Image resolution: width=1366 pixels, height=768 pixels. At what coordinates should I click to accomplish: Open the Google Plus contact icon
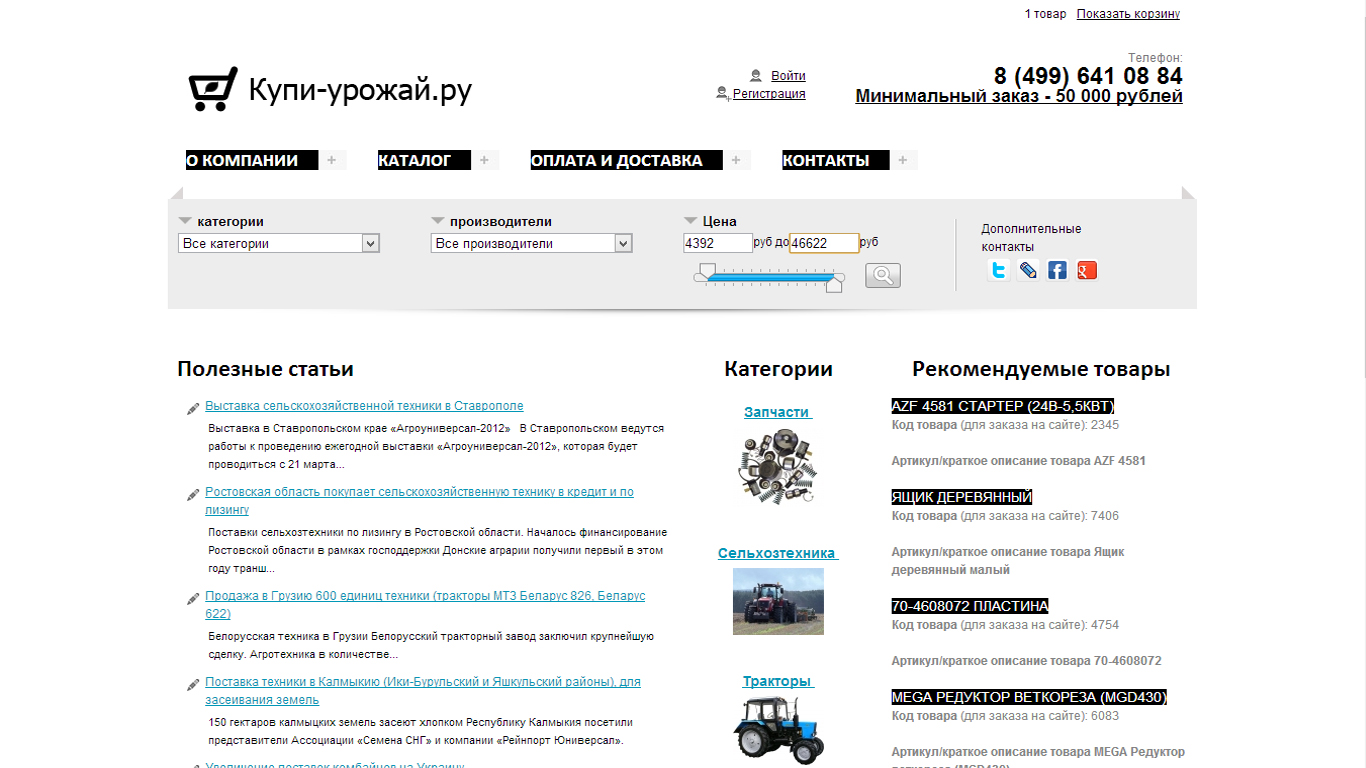1087,270
